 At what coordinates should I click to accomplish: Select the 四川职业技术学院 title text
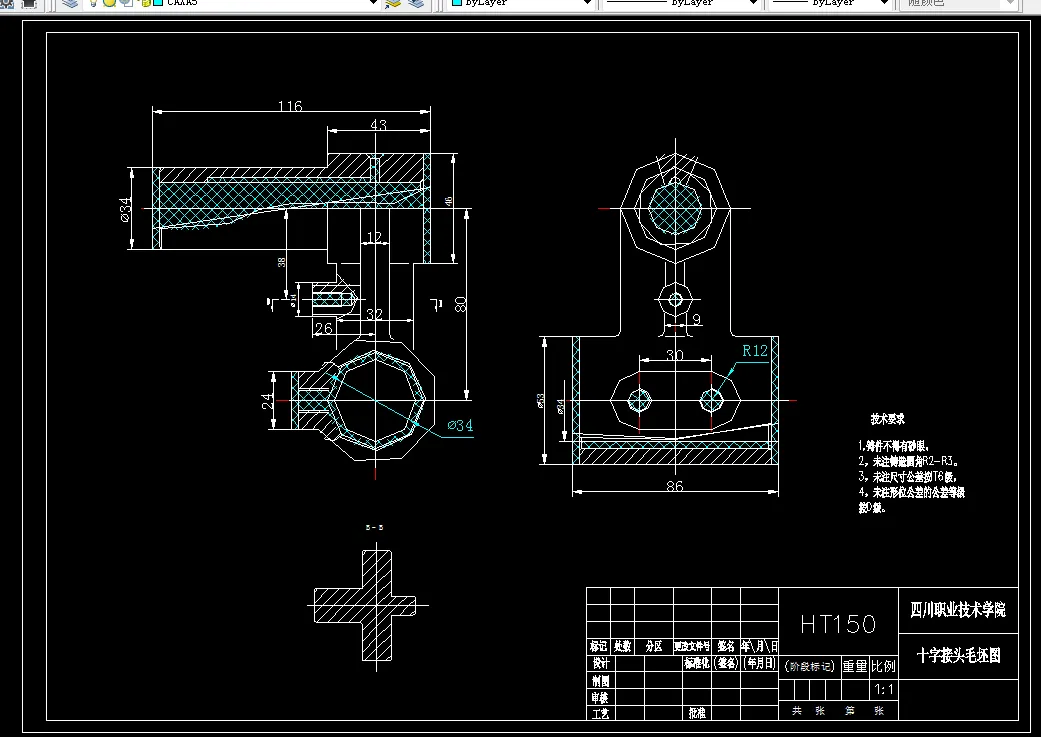[957, 610]
